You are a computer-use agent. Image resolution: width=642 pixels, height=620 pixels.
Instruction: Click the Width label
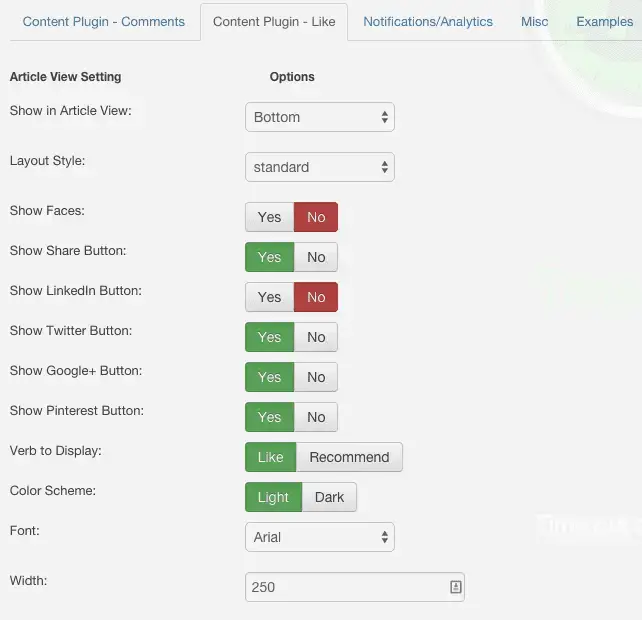click(x=28, y=580)
